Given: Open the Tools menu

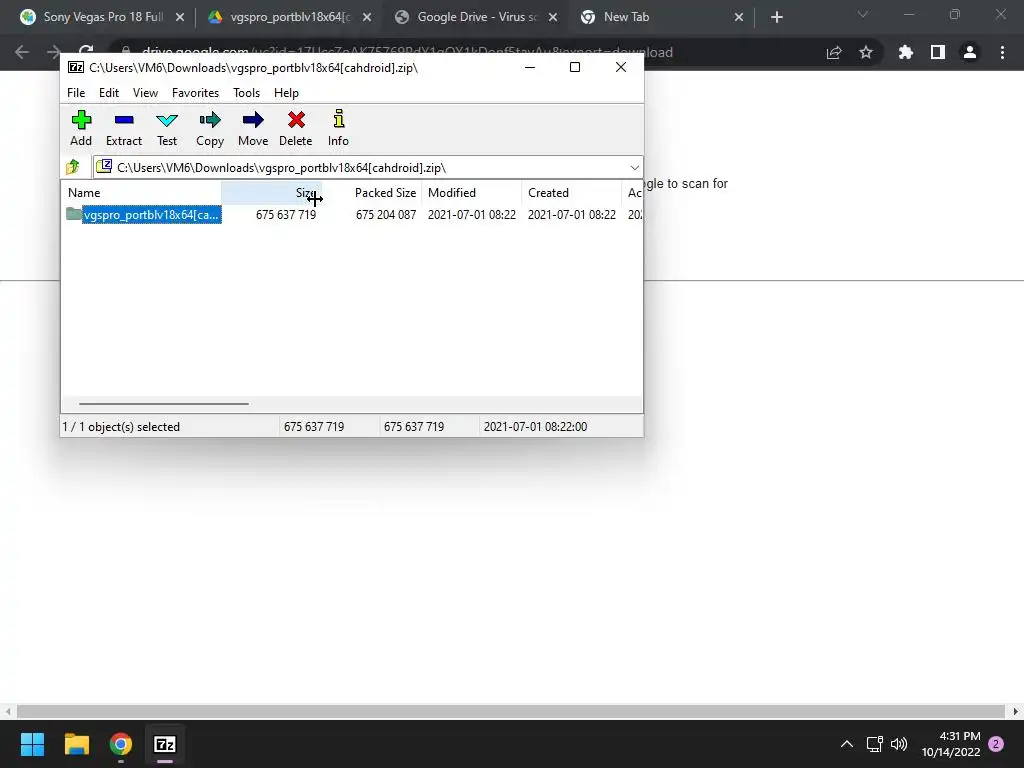Looking at the screenshot, I should pos(246,93).
